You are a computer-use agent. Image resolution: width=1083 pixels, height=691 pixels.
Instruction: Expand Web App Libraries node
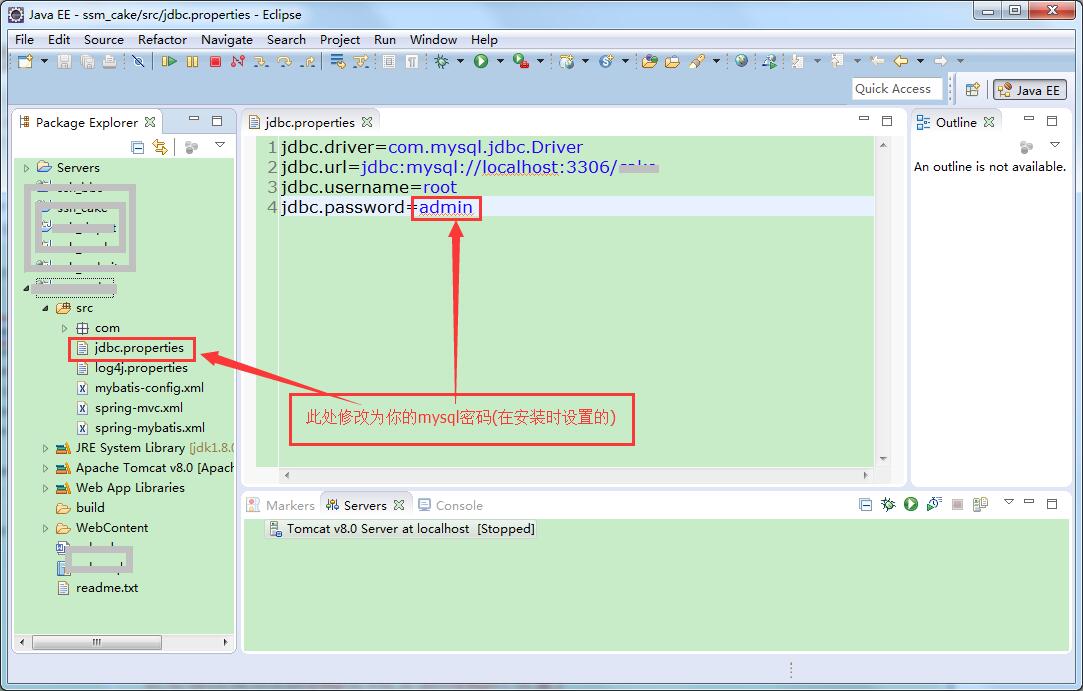pyautogui.click(x=46, y=488)
